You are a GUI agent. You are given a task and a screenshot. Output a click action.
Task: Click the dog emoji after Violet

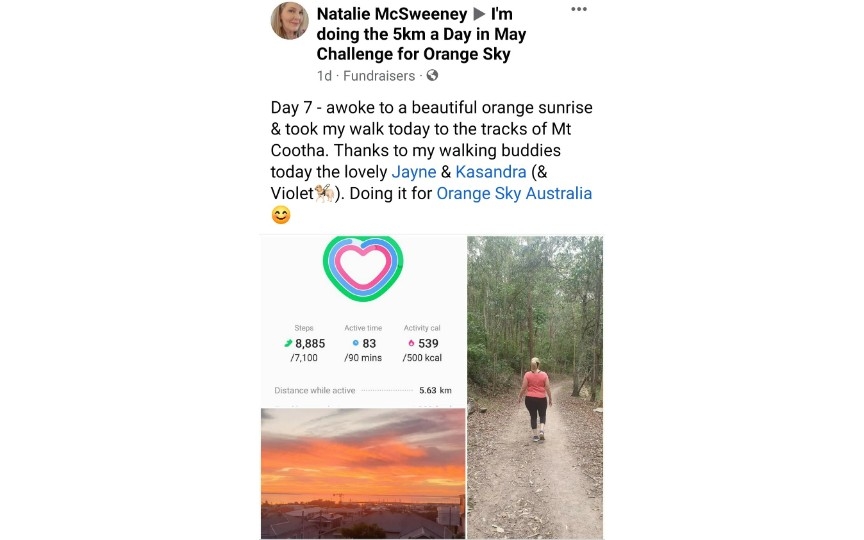(x=324, y=193)
